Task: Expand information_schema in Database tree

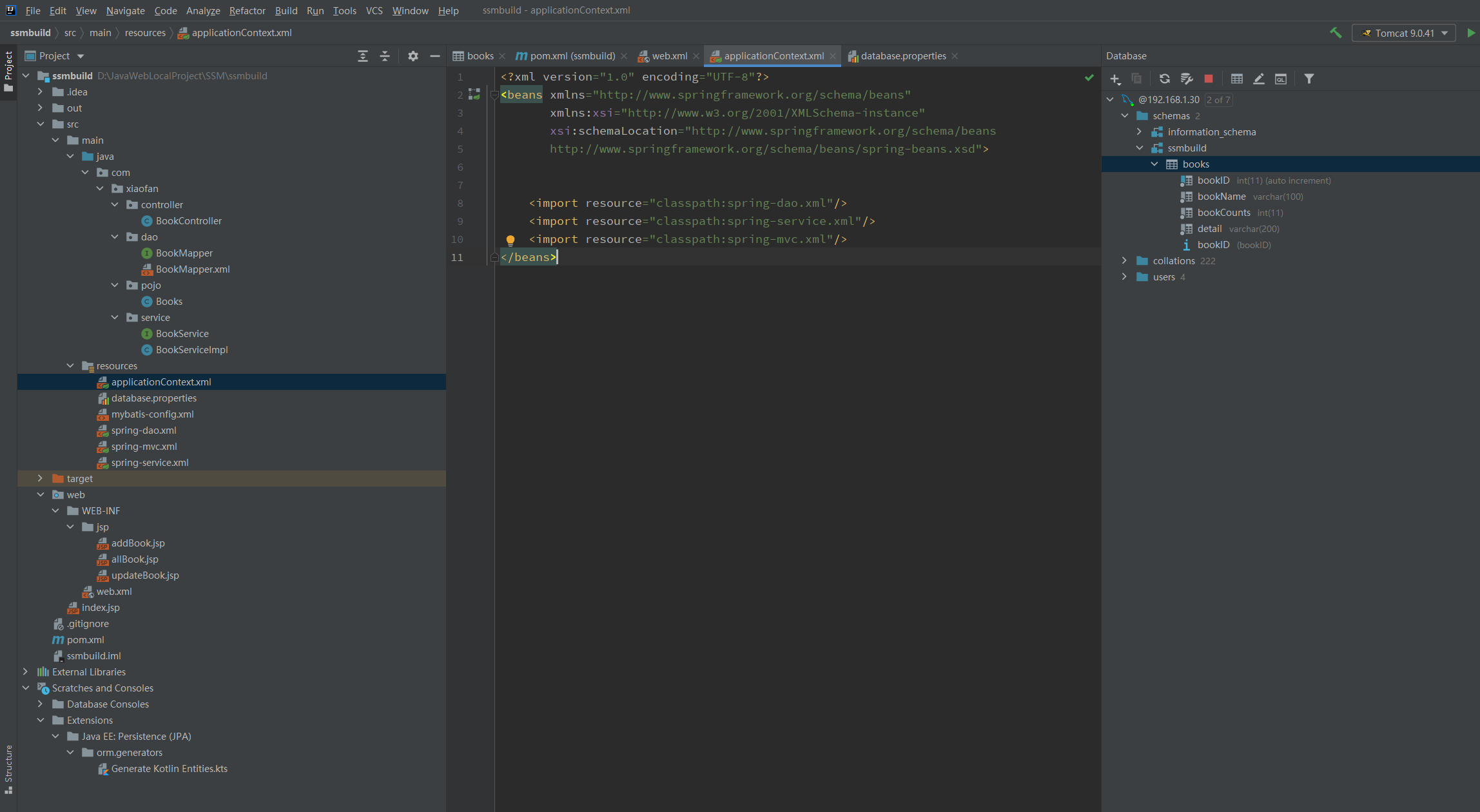Action: (1139, 131)
